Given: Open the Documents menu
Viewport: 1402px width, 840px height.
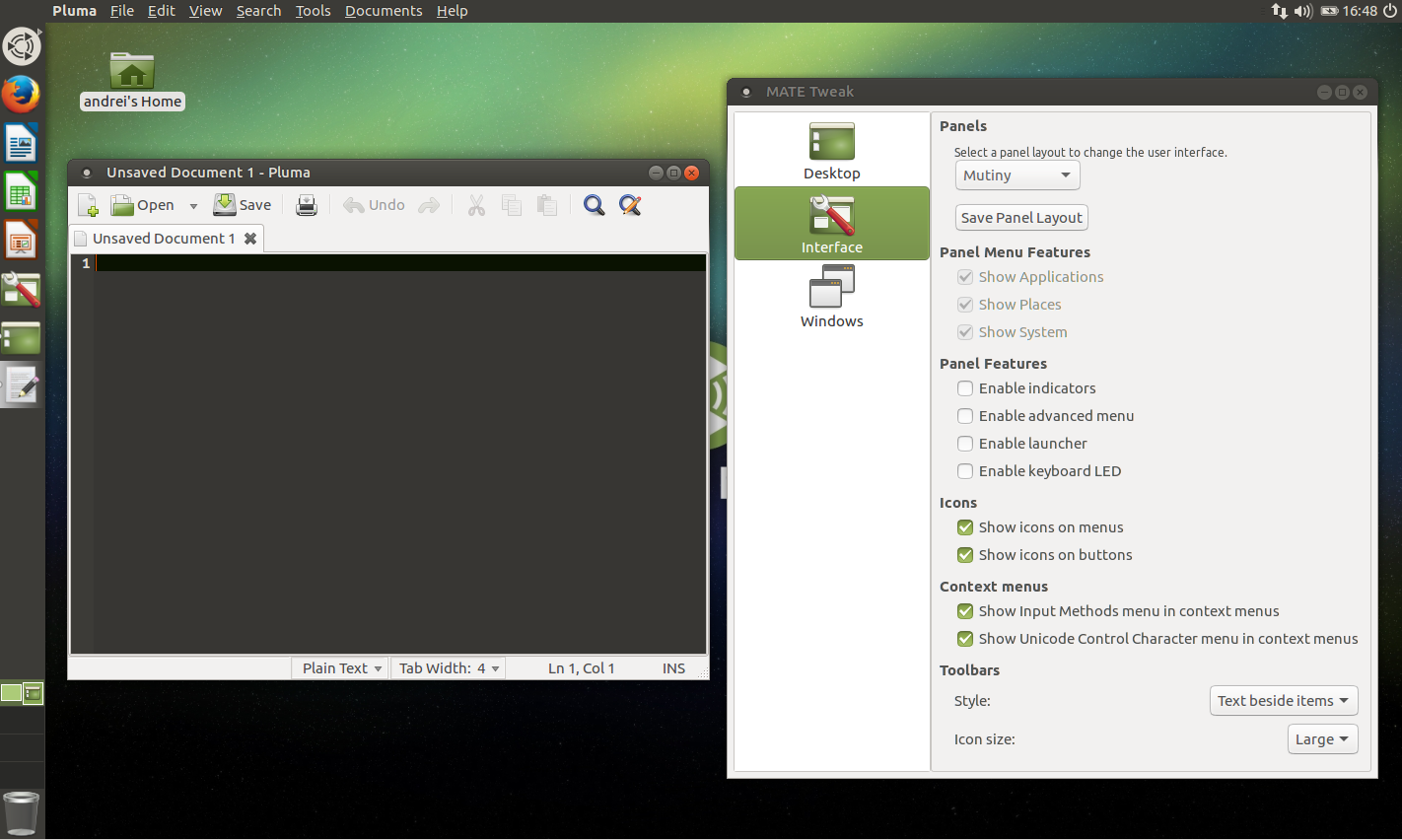Looking at the screenshot, I should [x=384, y=11].
